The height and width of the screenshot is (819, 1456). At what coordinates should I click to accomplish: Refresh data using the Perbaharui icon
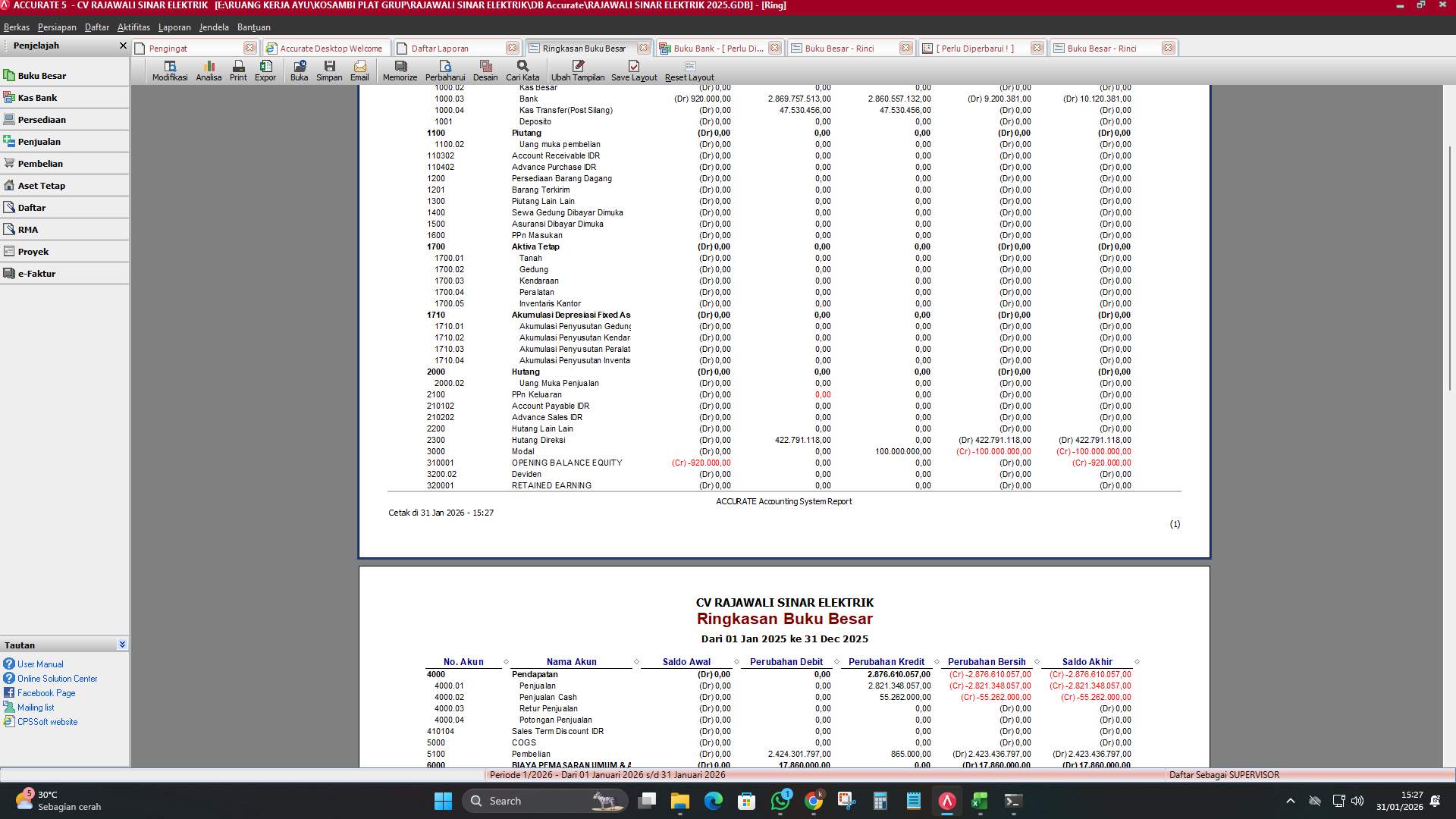(x=446, y=71)
